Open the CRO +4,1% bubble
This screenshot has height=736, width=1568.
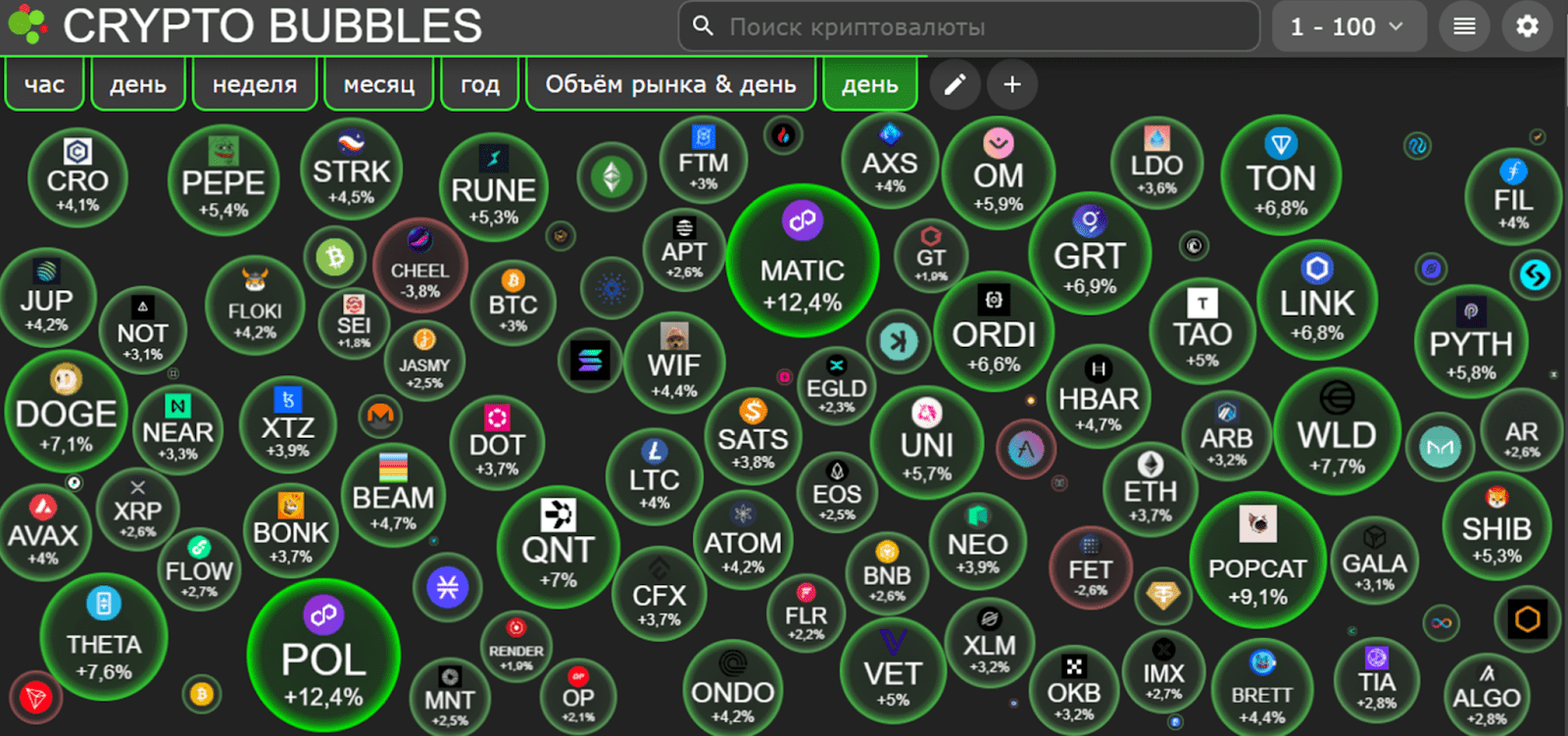[x=77, y=178]
